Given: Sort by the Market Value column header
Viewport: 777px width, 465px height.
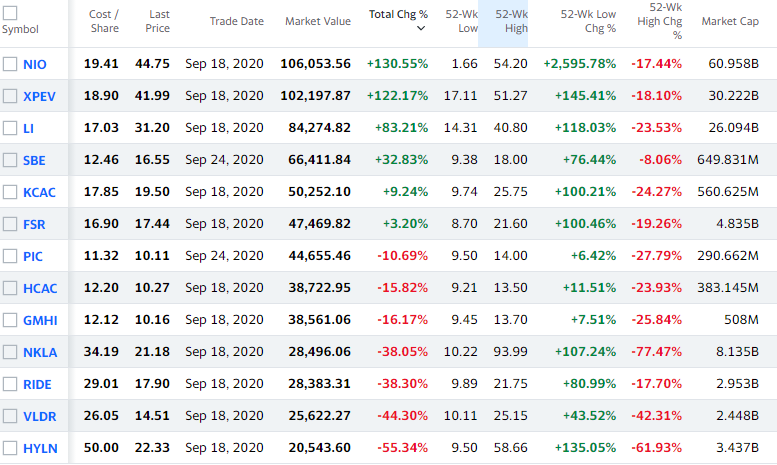Looking at the screenshot, I should point(318,21).
